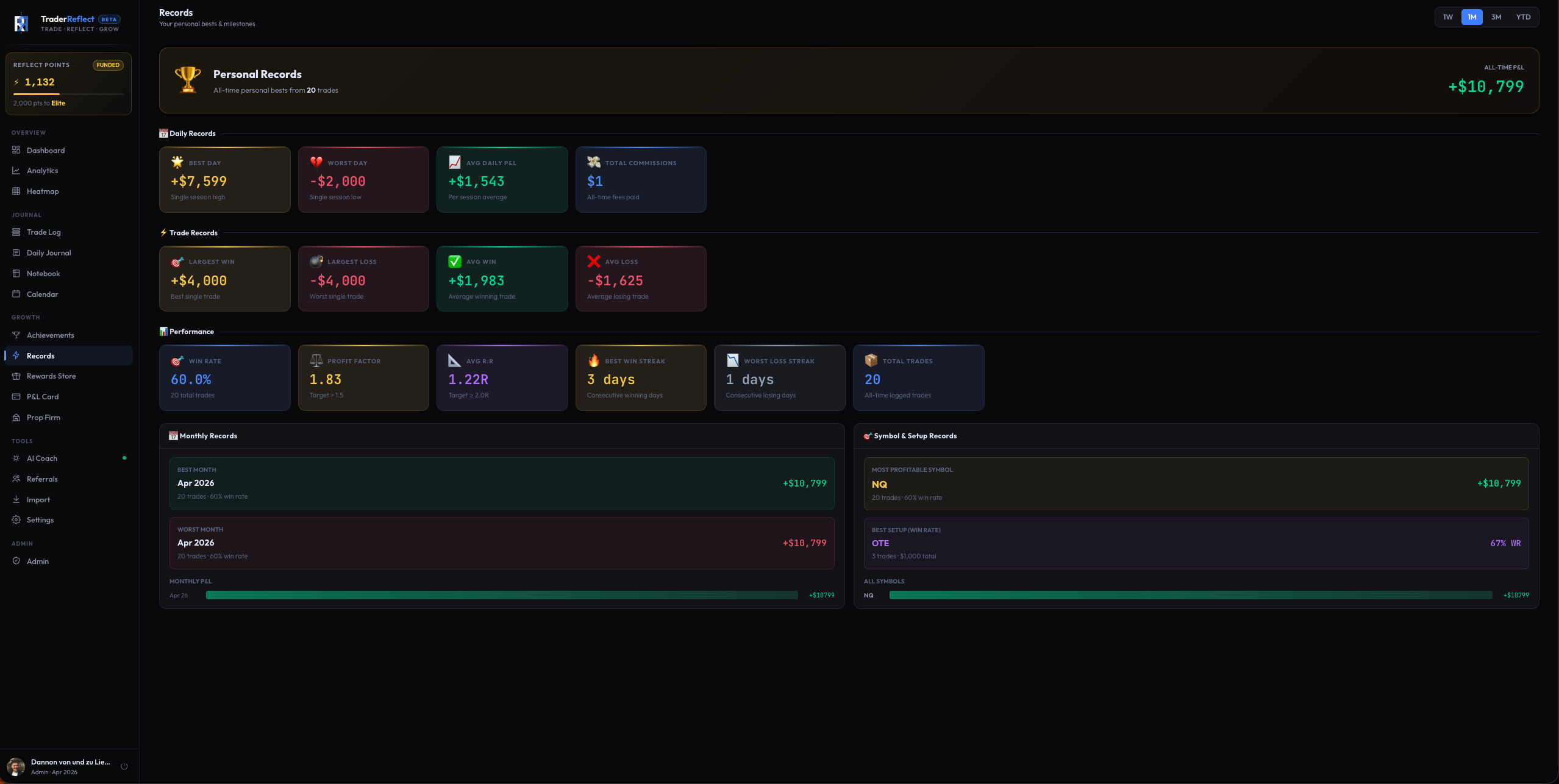1559x784 pixels.
Task: Click the Elite tier link
Action: (x=59, y=103)
